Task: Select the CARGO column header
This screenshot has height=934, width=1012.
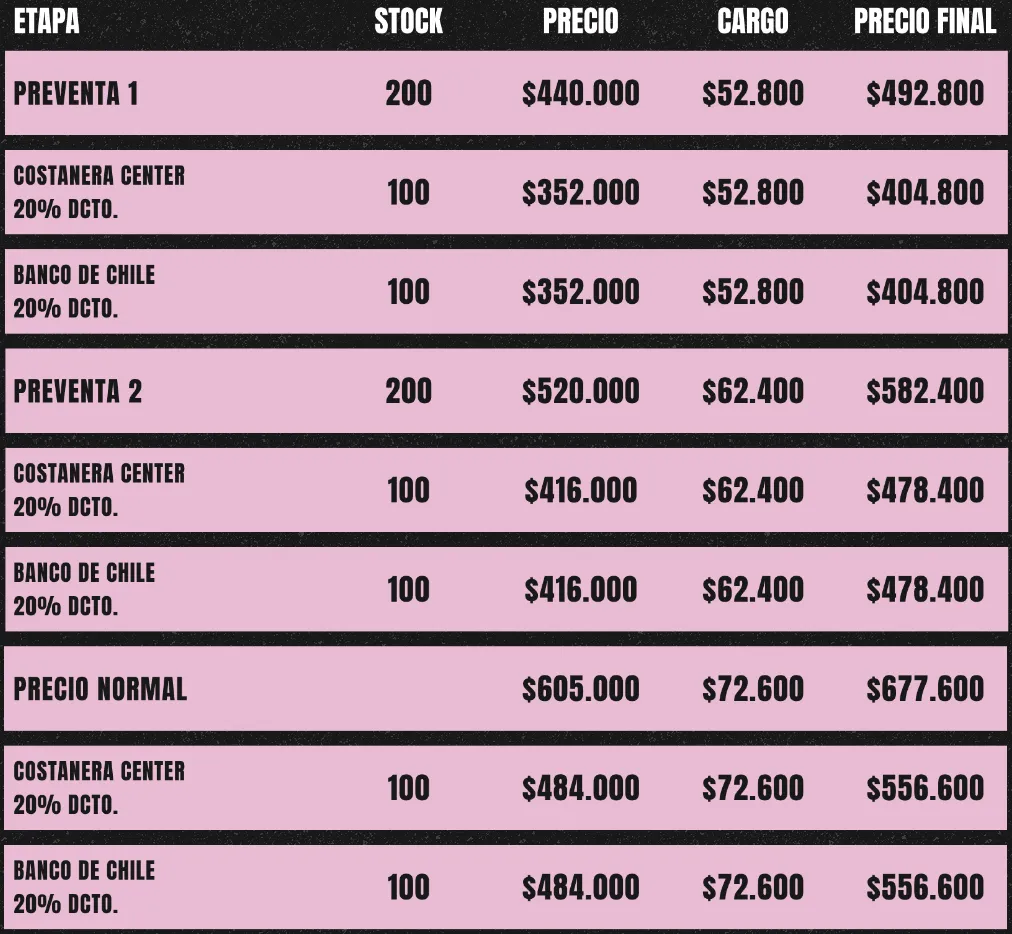Action: coord(752,21)
